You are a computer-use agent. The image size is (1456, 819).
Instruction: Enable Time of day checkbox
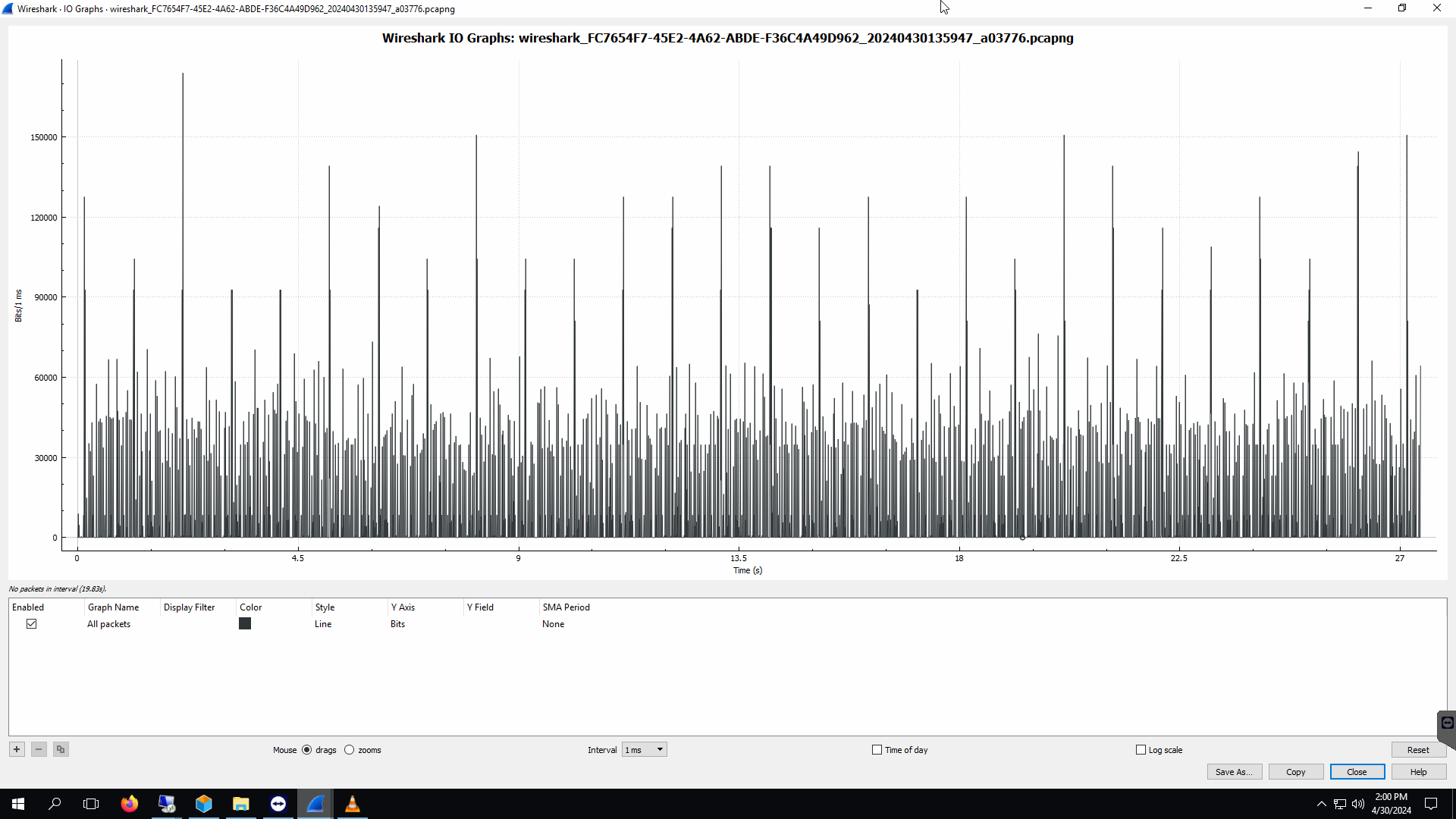877,750
